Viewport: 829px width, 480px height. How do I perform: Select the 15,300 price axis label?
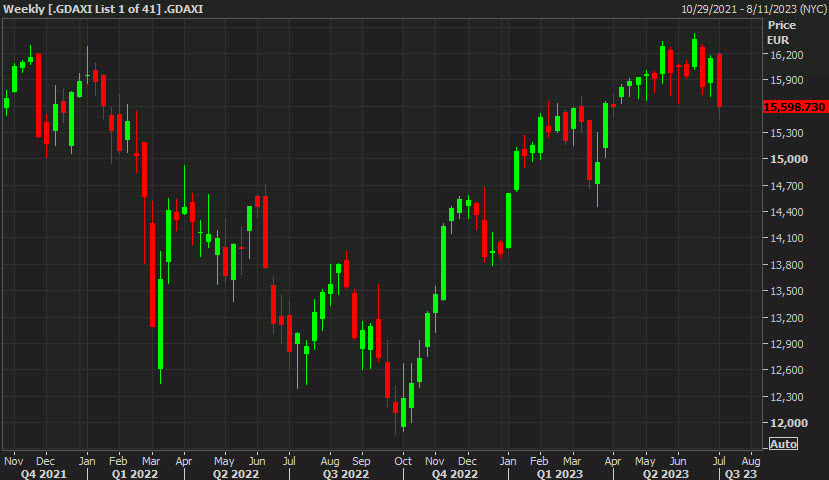coord(787,133)
